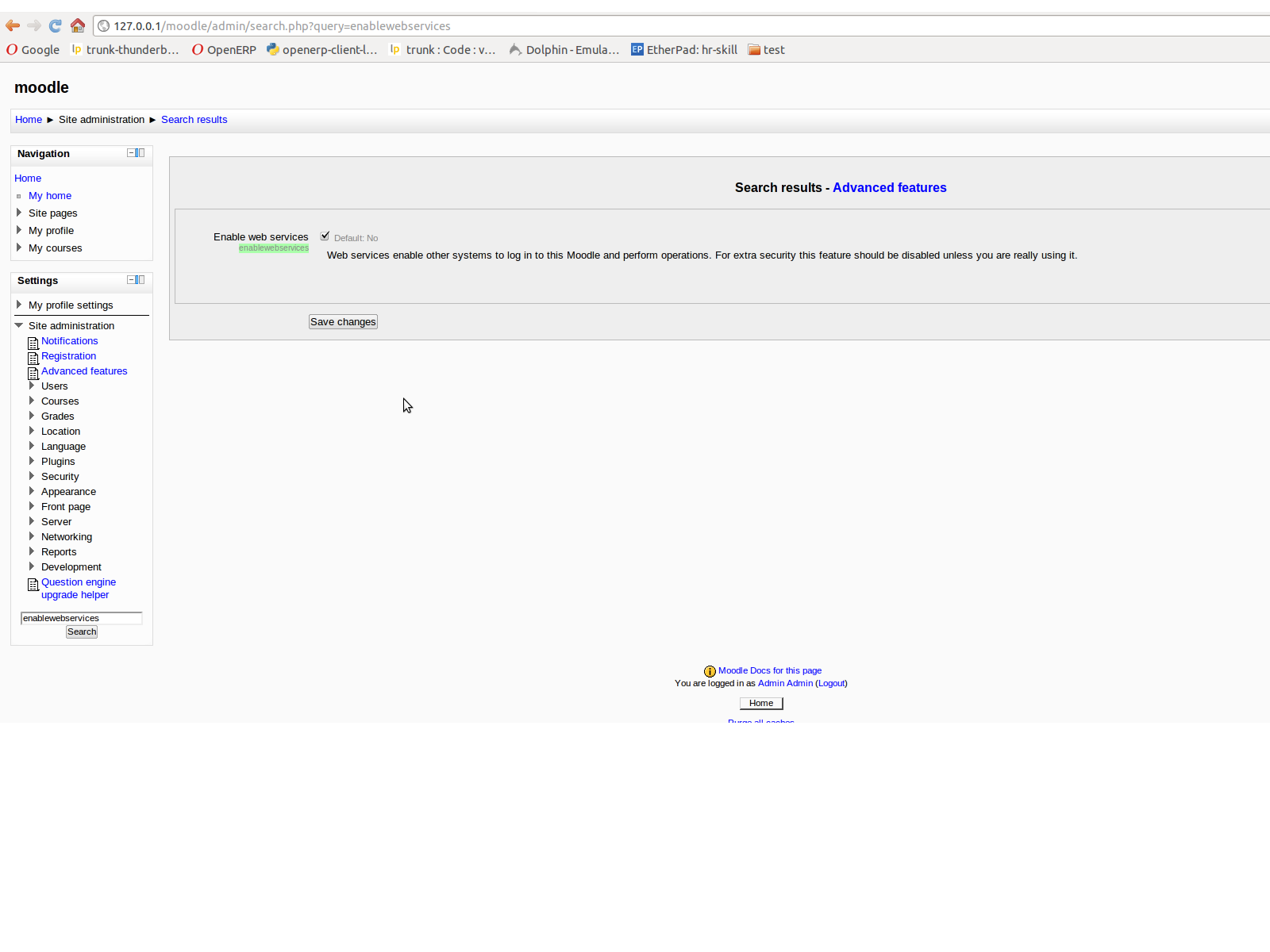Screen dimensions: 1270x952
Task: Open the OpenERP bookmark
Action: tap(224, 49)
